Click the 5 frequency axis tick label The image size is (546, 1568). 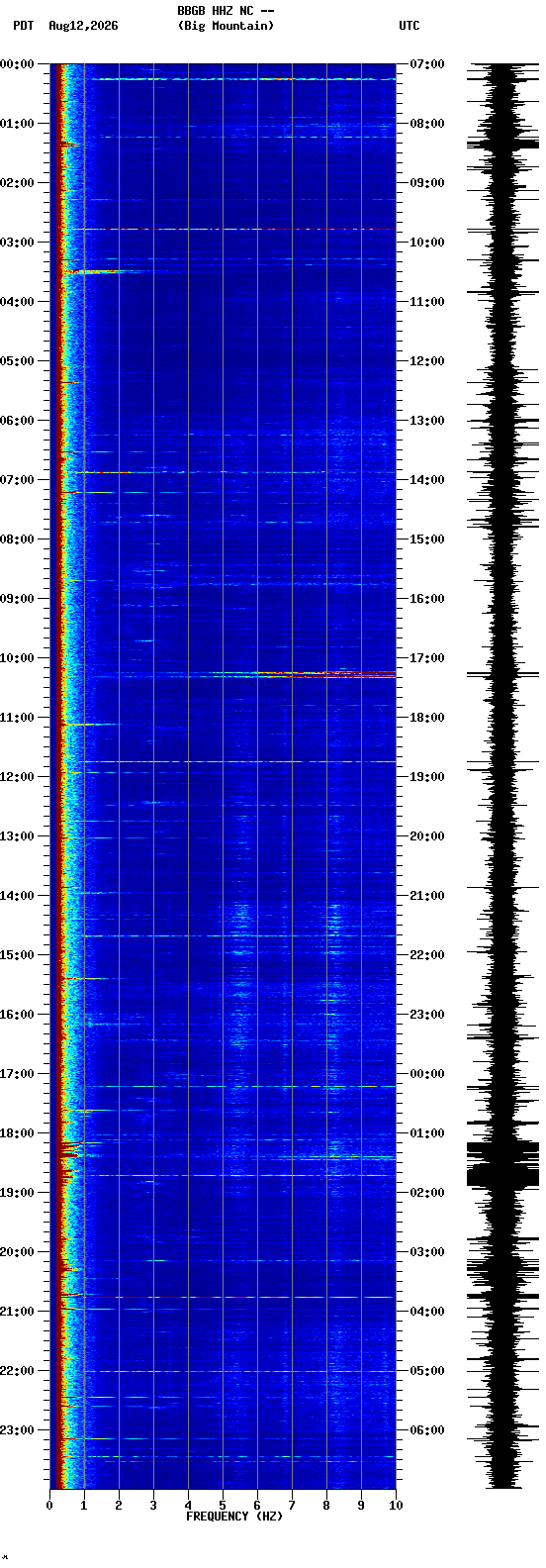pyautogui.click(x=223, y=1506)
